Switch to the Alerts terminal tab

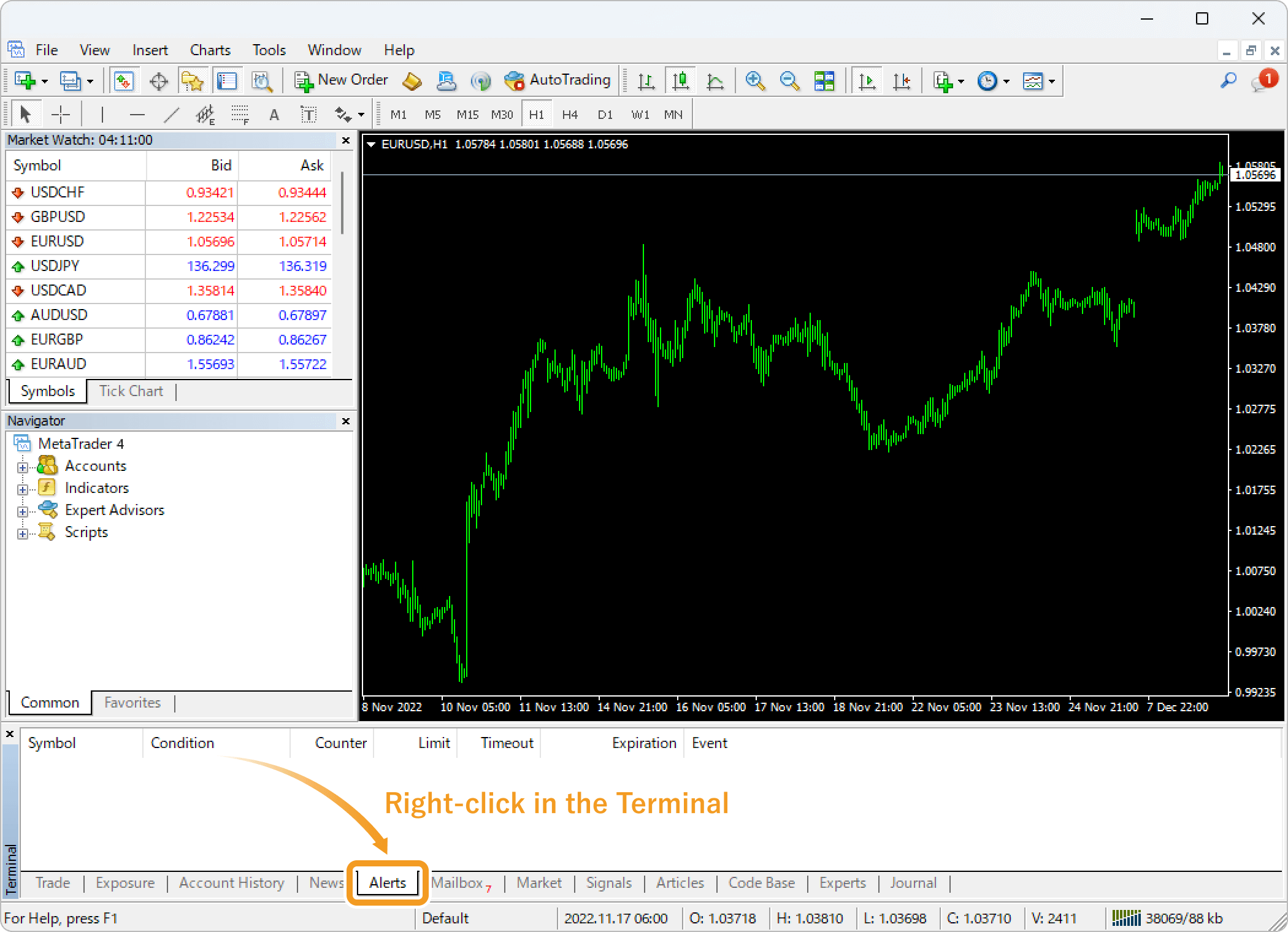pyautogui.click(x=390, y=883)
